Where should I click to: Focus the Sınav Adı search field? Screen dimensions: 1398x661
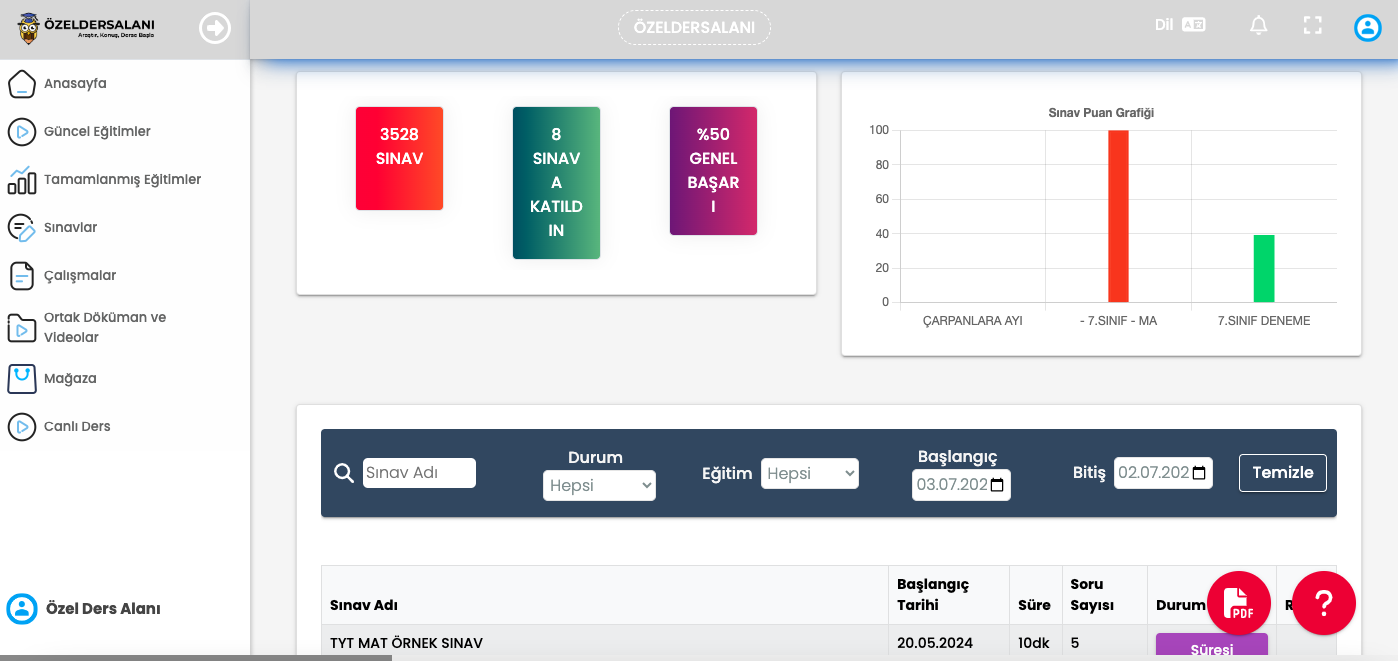419,473
